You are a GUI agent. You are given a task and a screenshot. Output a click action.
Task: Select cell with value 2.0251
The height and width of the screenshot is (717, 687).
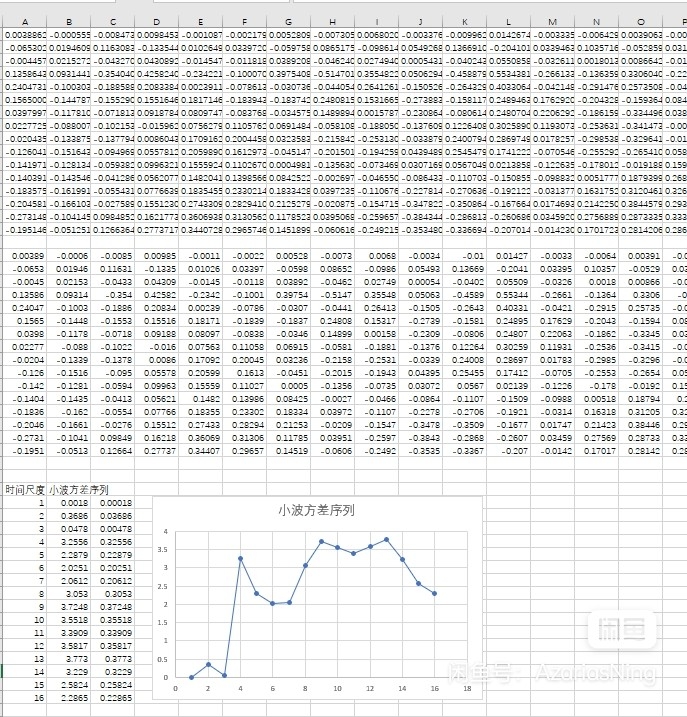pyautogui.click(x=69, y=568)
